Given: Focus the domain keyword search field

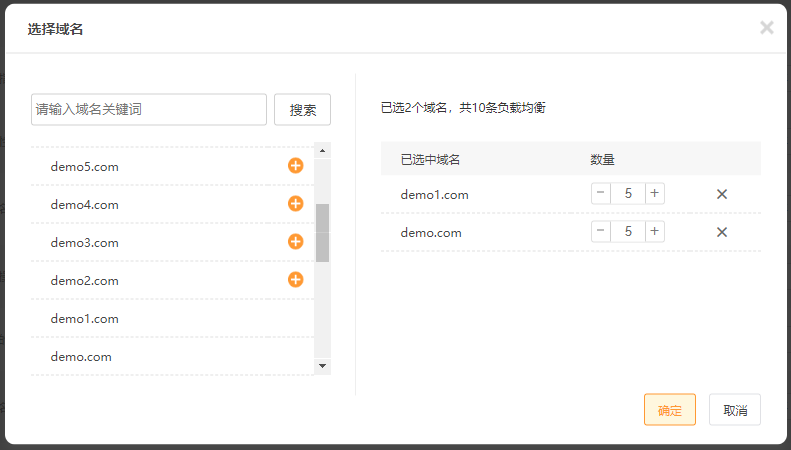Looking at the screenshot, I should tap(149, 109).
